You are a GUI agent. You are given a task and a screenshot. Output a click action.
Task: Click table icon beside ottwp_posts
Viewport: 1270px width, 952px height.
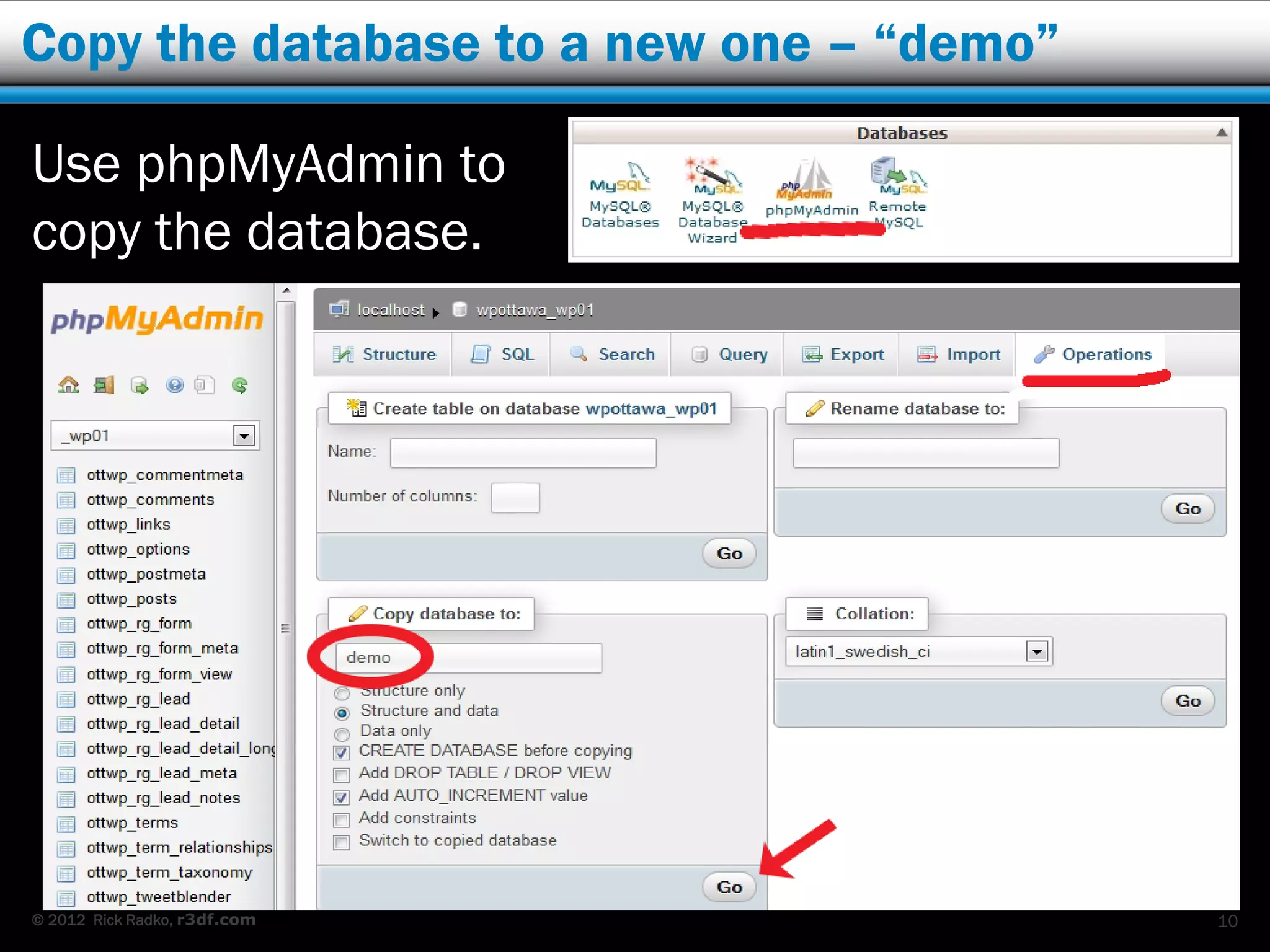(x=66, y=600)
